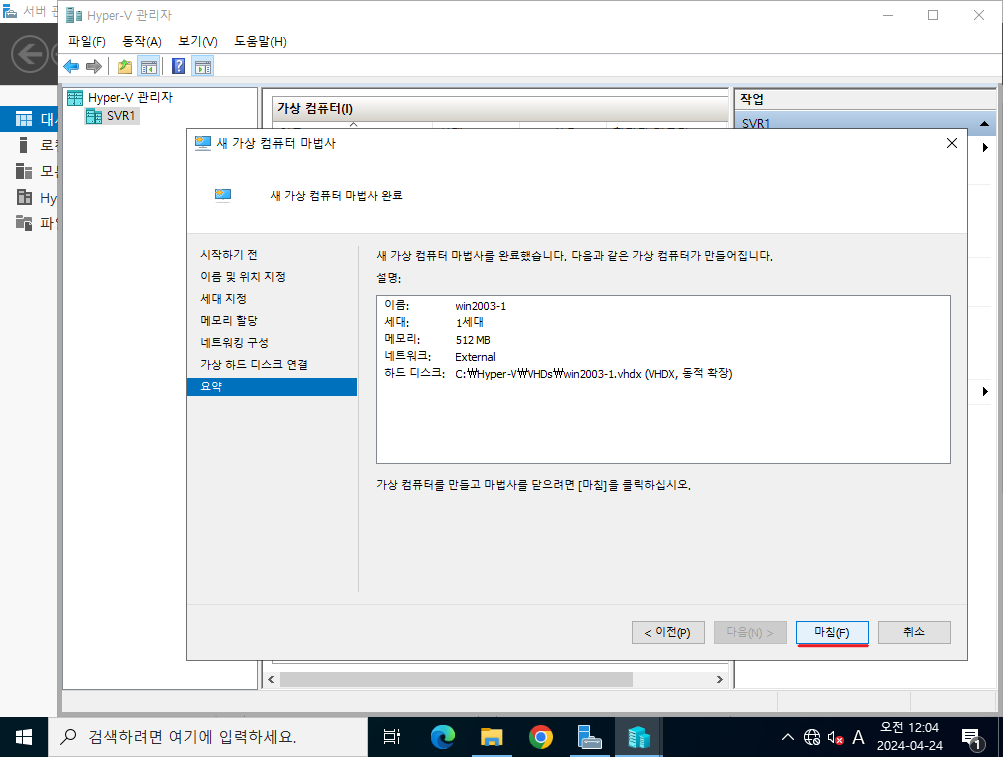Open the help toolbar icon
The image size is (1003, 757).
click(178, 66)
